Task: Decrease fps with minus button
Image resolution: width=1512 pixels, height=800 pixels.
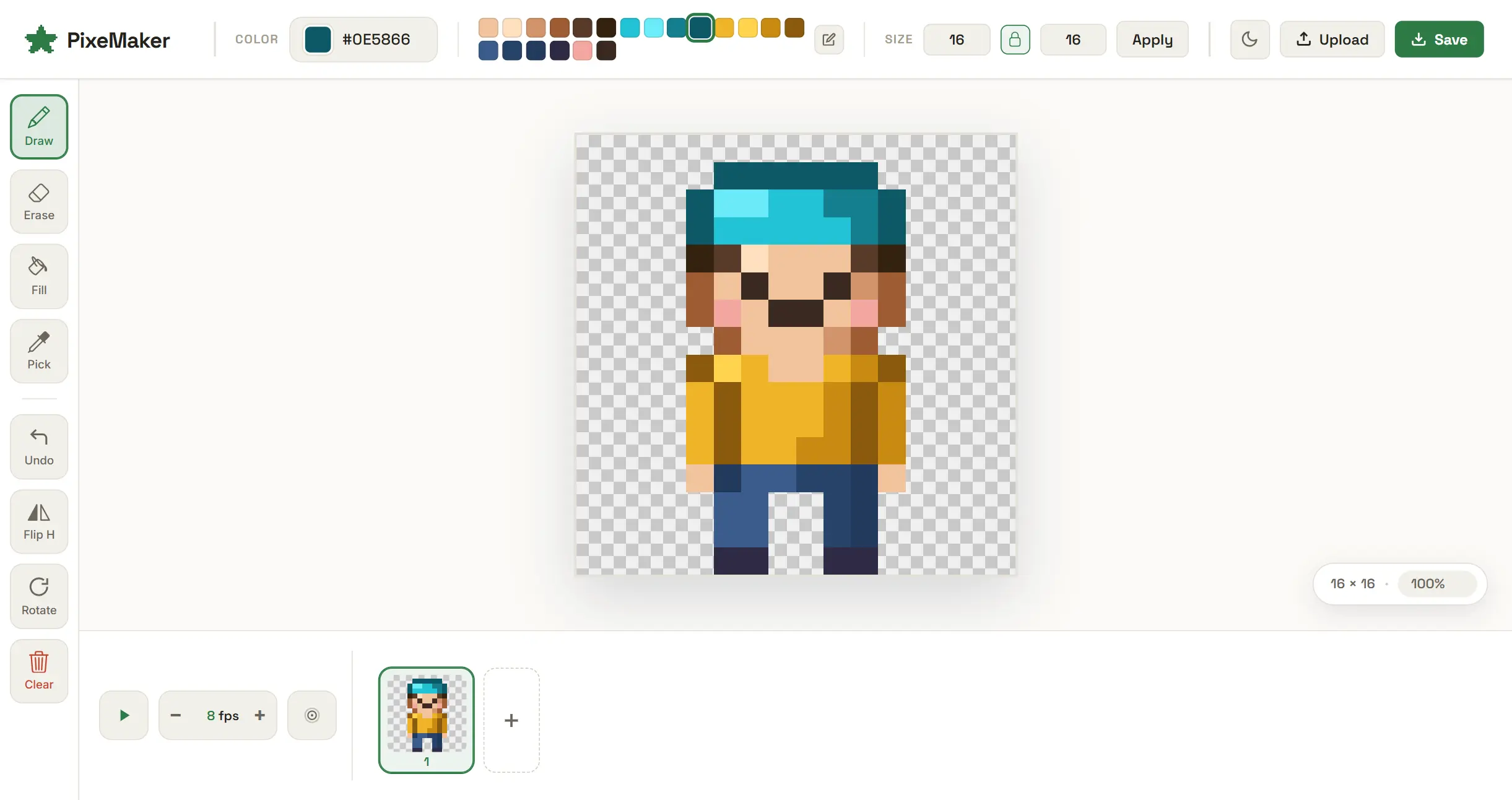Action: pyautogui.click(x=176, y=715)
